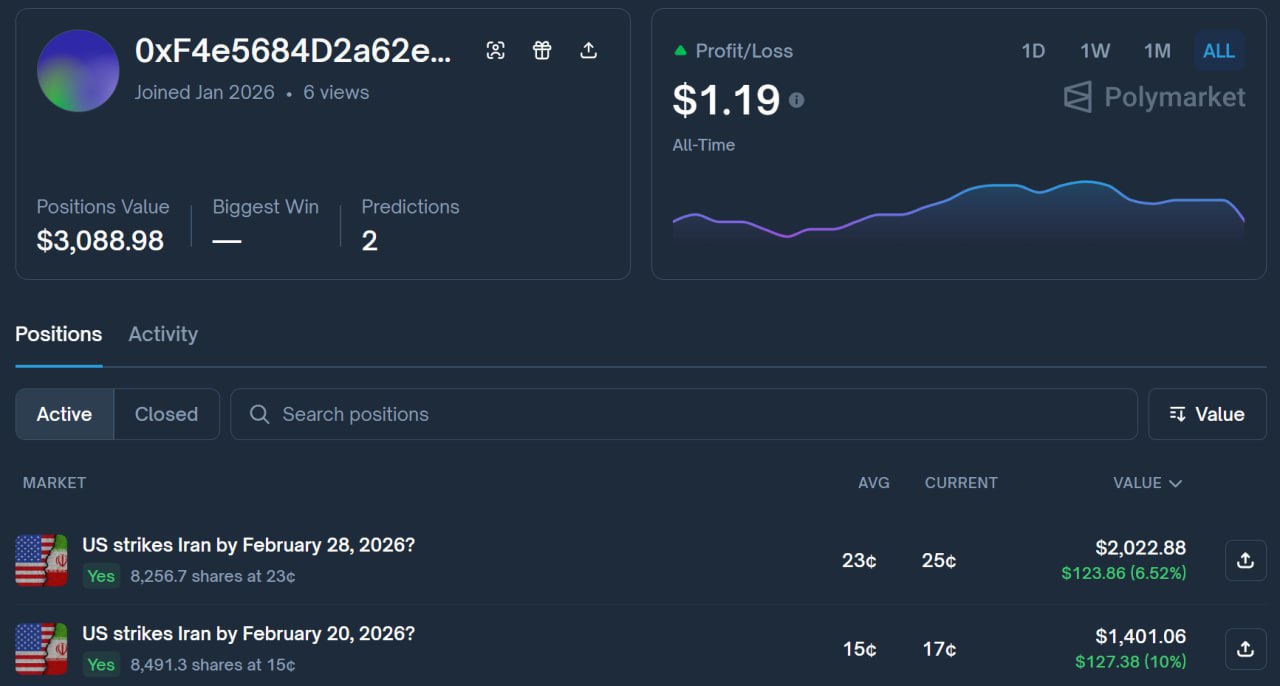Switch to the Positions tab
Screen dimensions: 1280x686
[x=58, y=334]
